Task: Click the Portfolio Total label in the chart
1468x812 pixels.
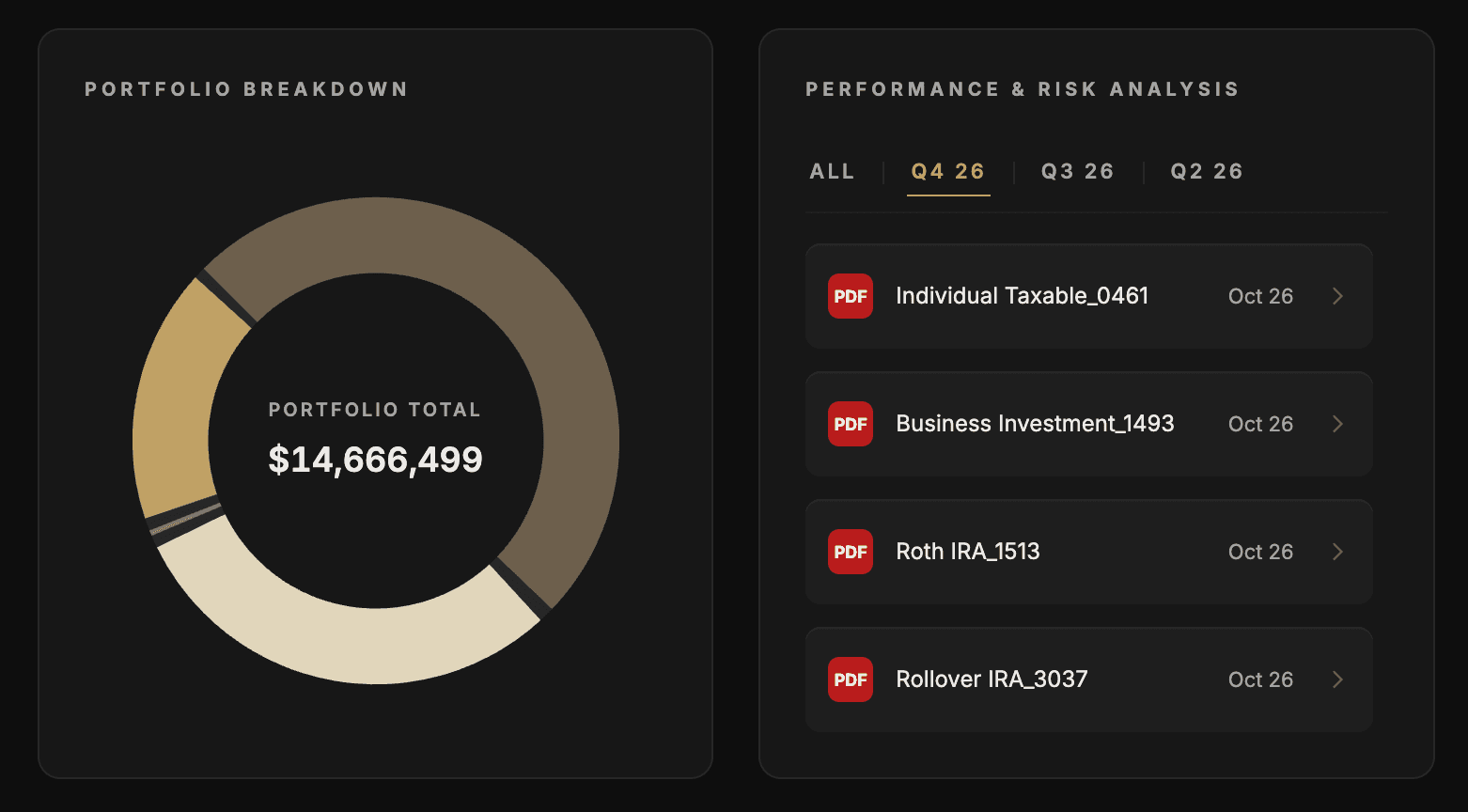Action: [x=375, y=410]
